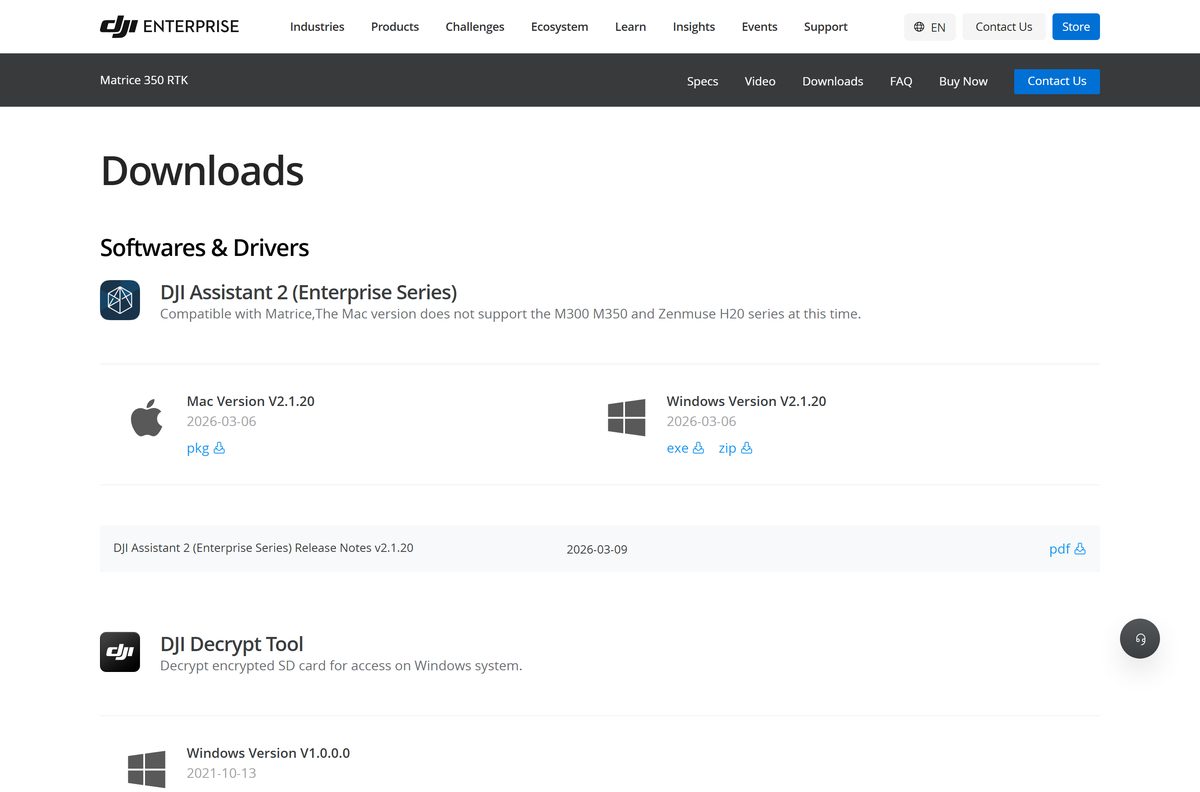This screenshot has width=1200, height=792.
Task: Click the Apple logo for Mac version
Action: 147,417
